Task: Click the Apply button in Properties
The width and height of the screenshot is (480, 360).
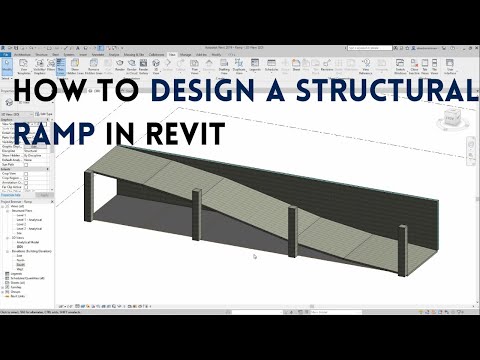Action: click(44, 195)
